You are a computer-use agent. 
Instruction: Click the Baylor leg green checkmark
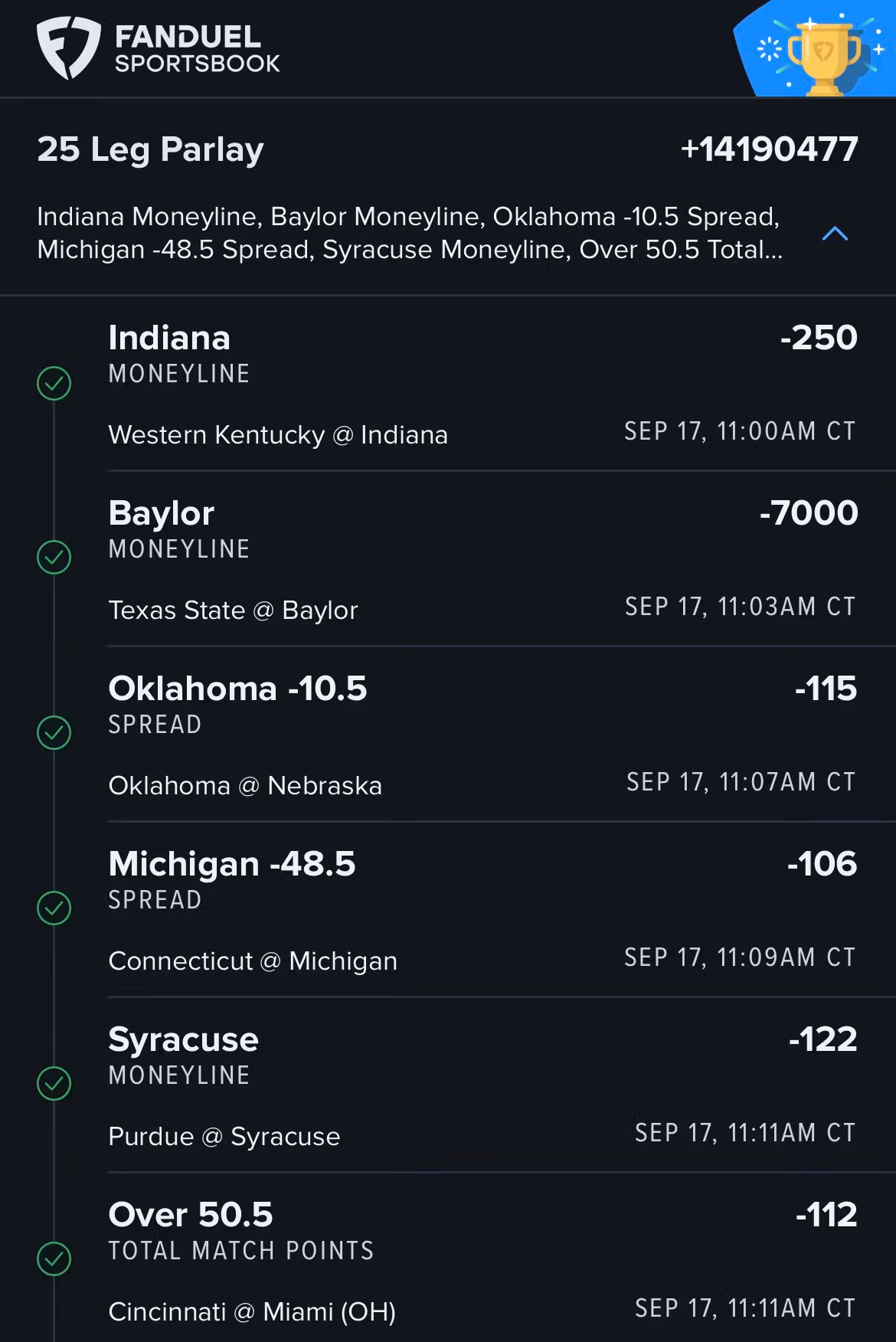pyautogui.click(x=54, y=558)
